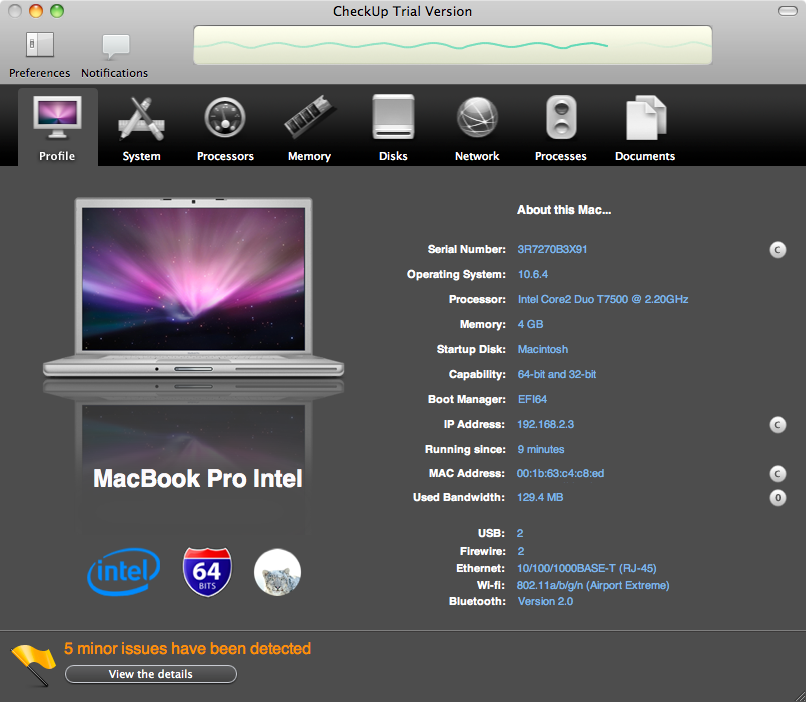Click the MacBook Pro laptop image
Viewport: 806px width, 702px height.
[x=193, y=287]
